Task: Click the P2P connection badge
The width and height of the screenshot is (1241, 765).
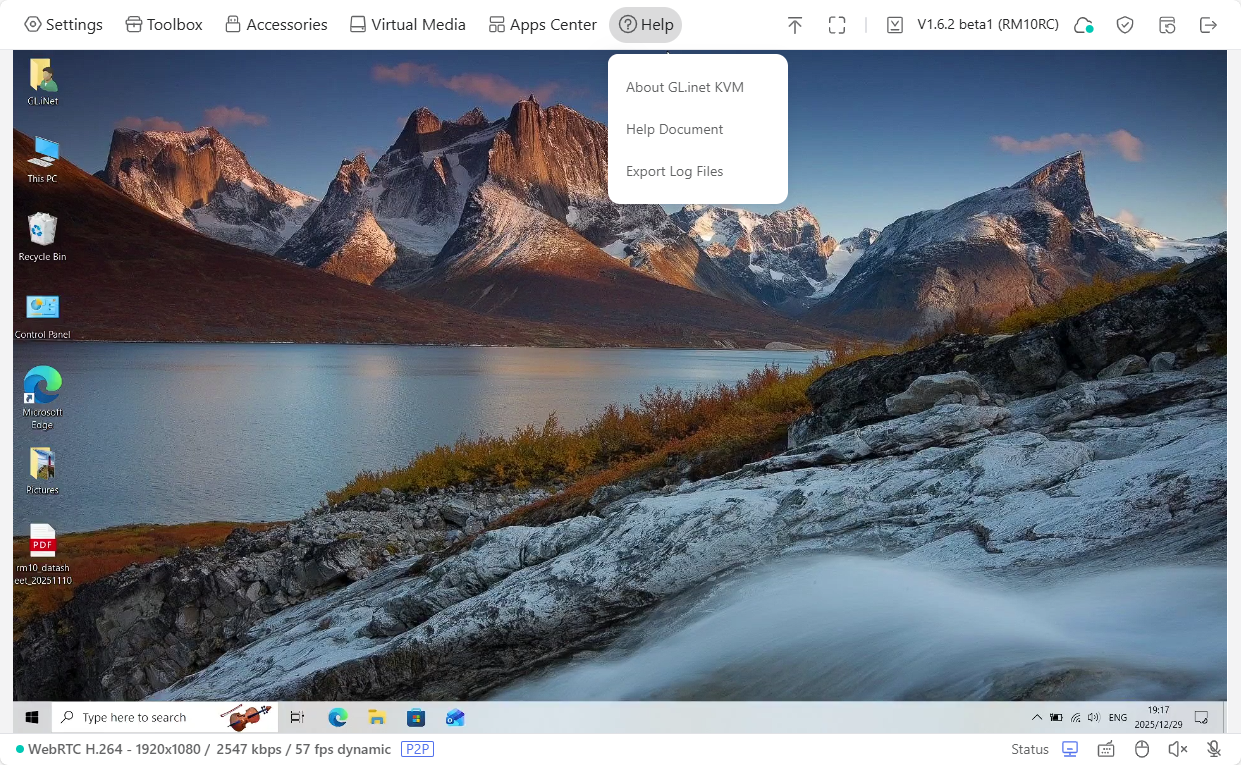Action: pos(417,749)
